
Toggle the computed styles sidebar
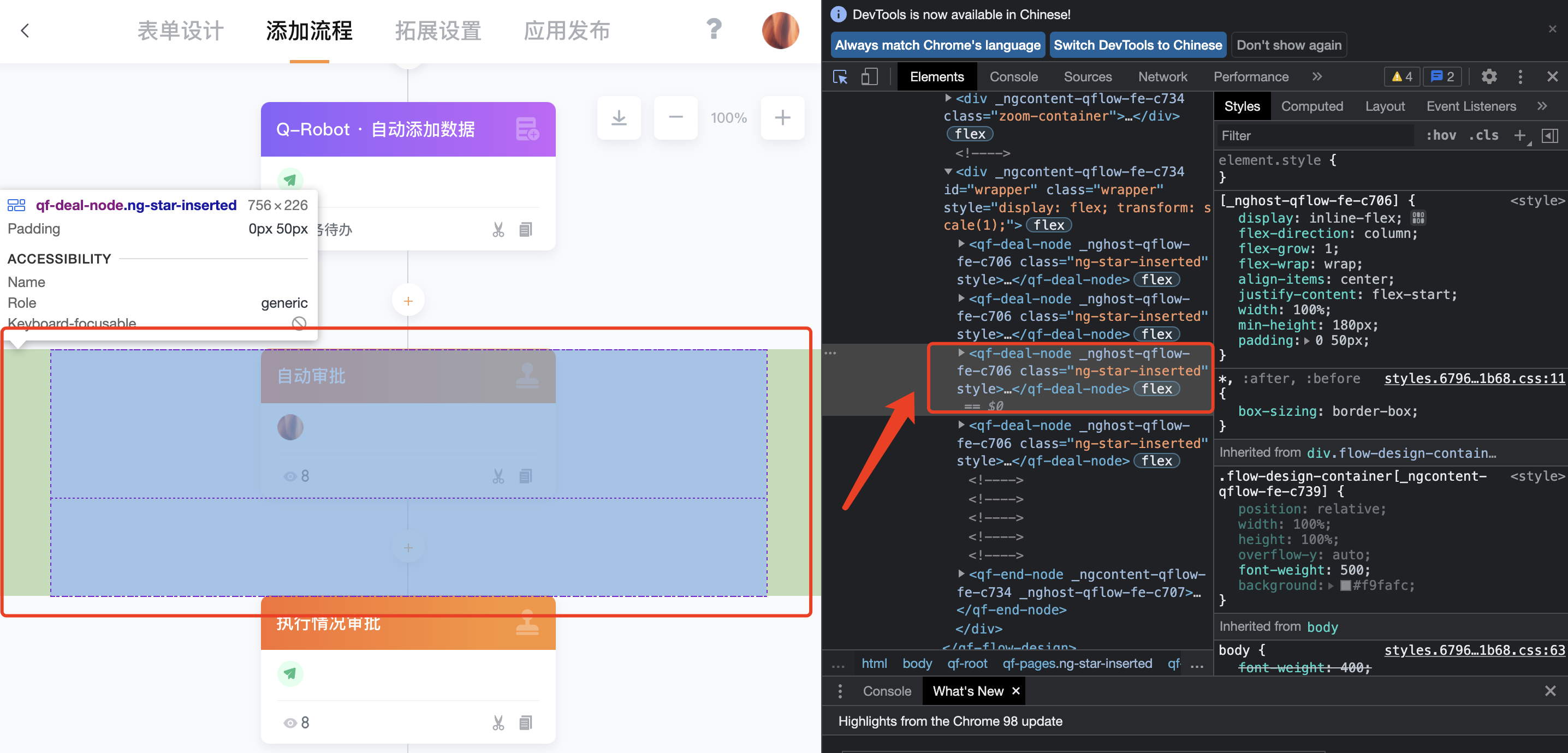pyautogui.click(x=1549, y=135)
